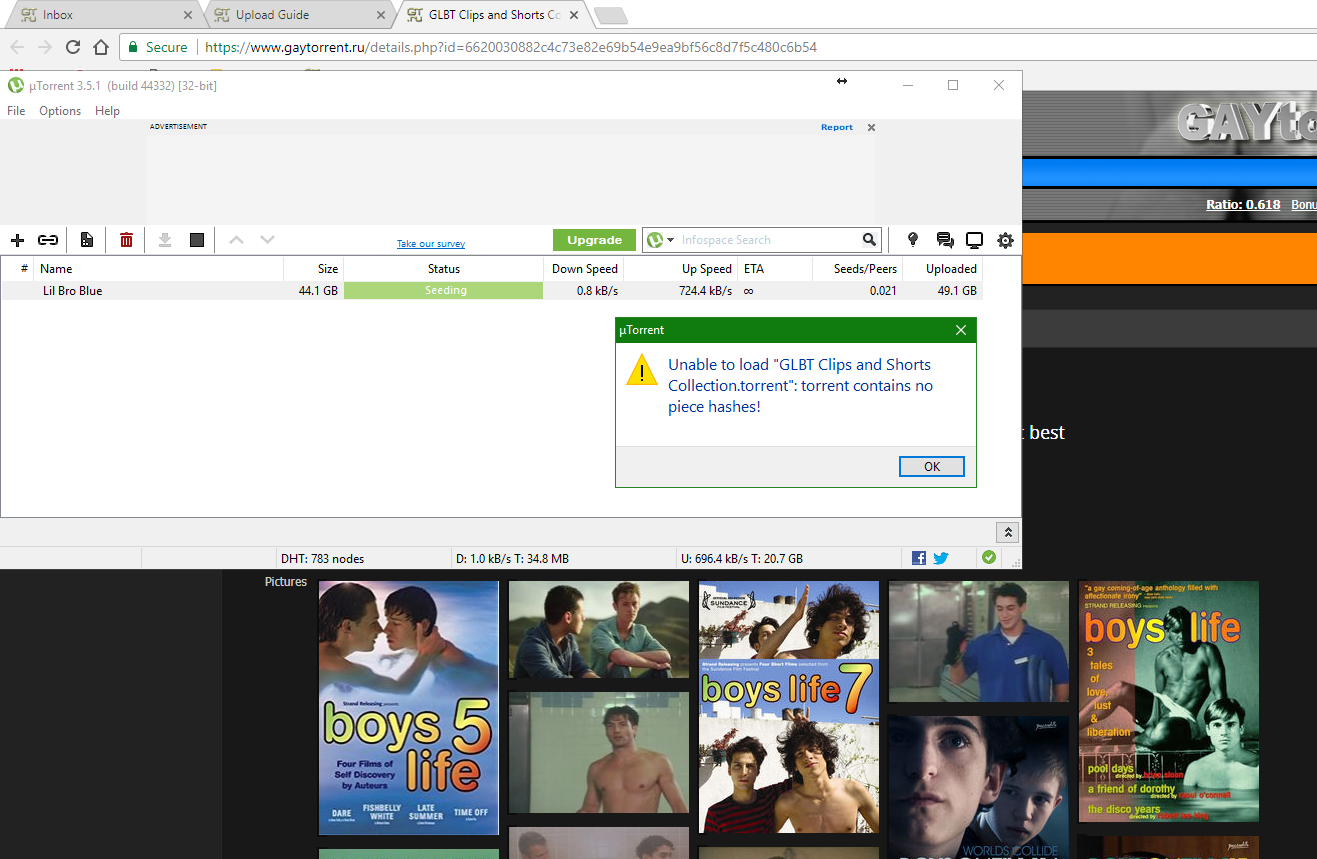Add torrent from URL using the link icon
Image resolution: width=1317 pixels, height=859 pixels.
point(47,240)
